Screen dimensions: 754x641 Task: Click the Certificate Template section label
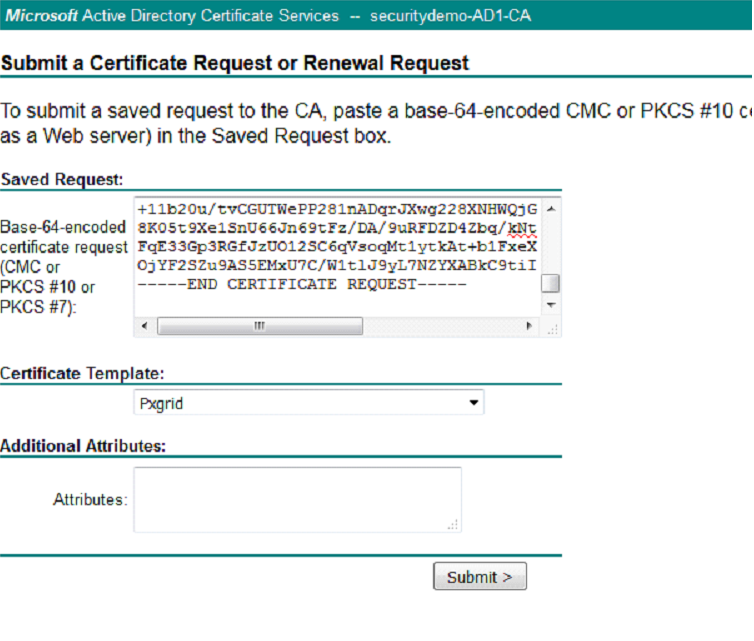82,374
